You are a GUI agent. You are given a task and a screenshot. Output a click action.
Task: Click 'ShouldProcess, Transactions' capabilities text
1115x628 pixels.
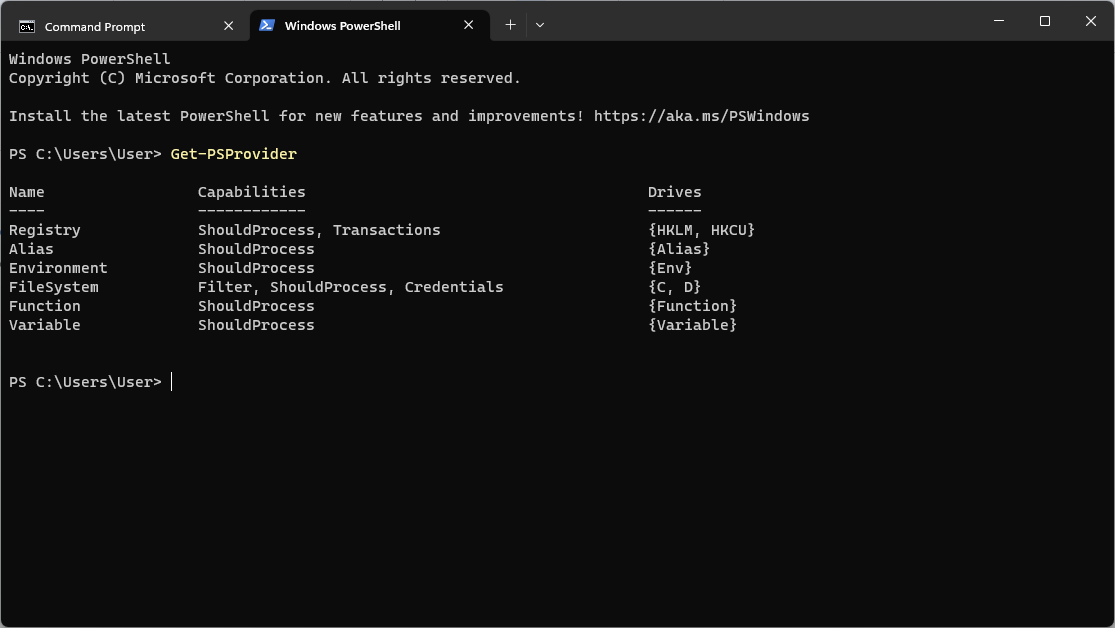coord(319,230)
